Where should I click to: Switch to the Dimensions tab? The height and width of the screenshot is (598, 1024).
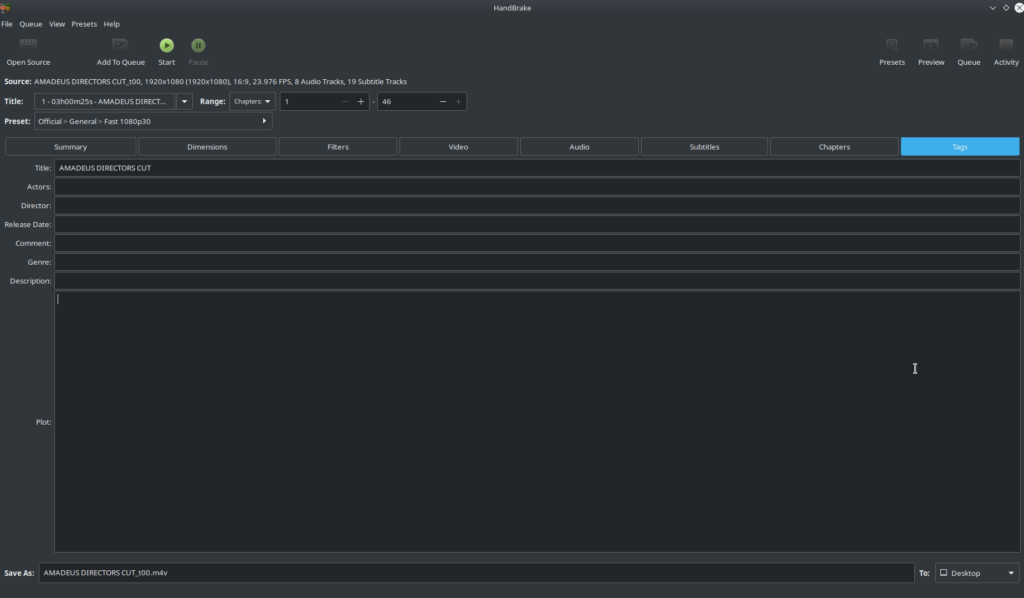[207, 147]
